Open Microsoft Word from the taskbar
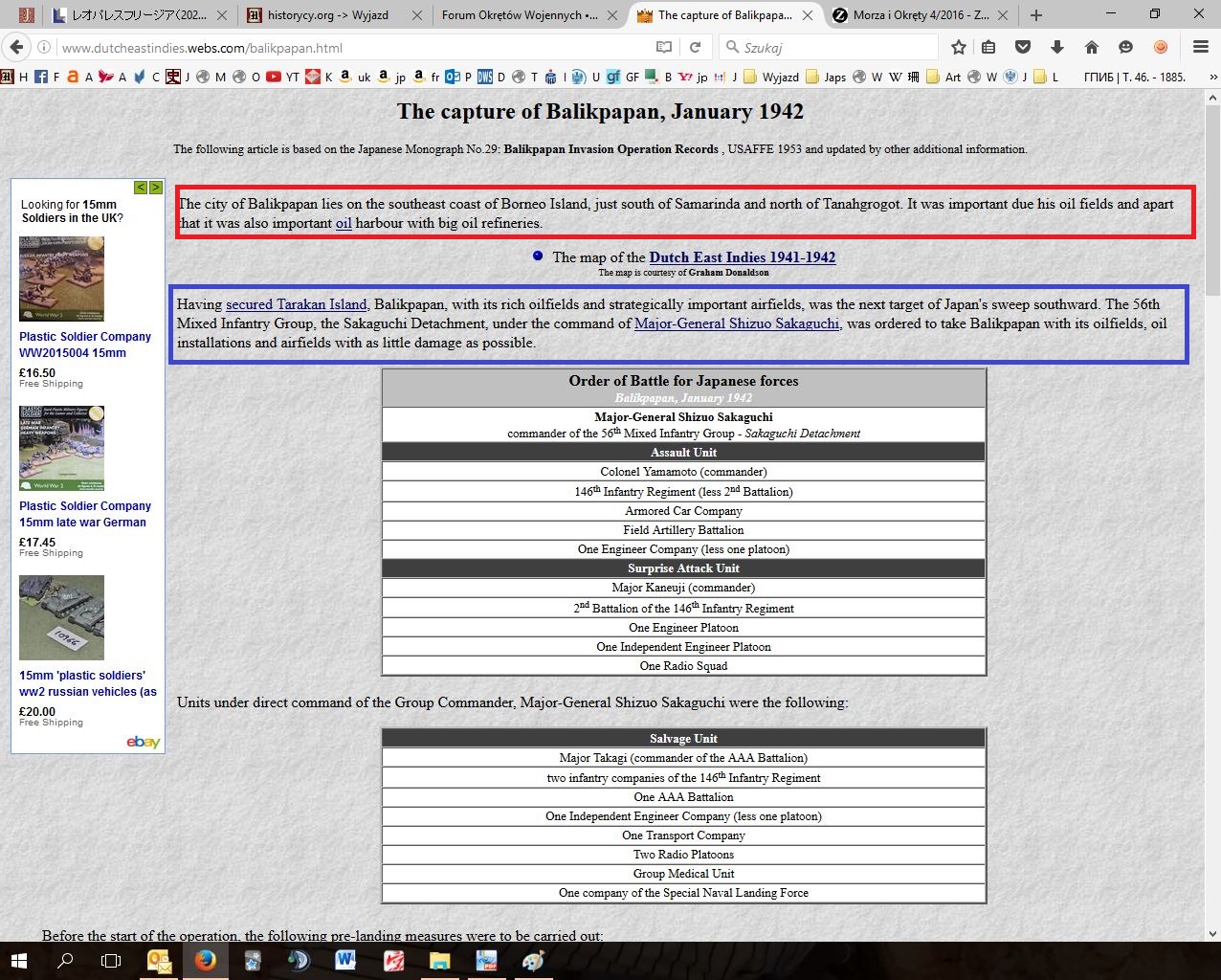1221x980 pixels. (x=345, y=960)
